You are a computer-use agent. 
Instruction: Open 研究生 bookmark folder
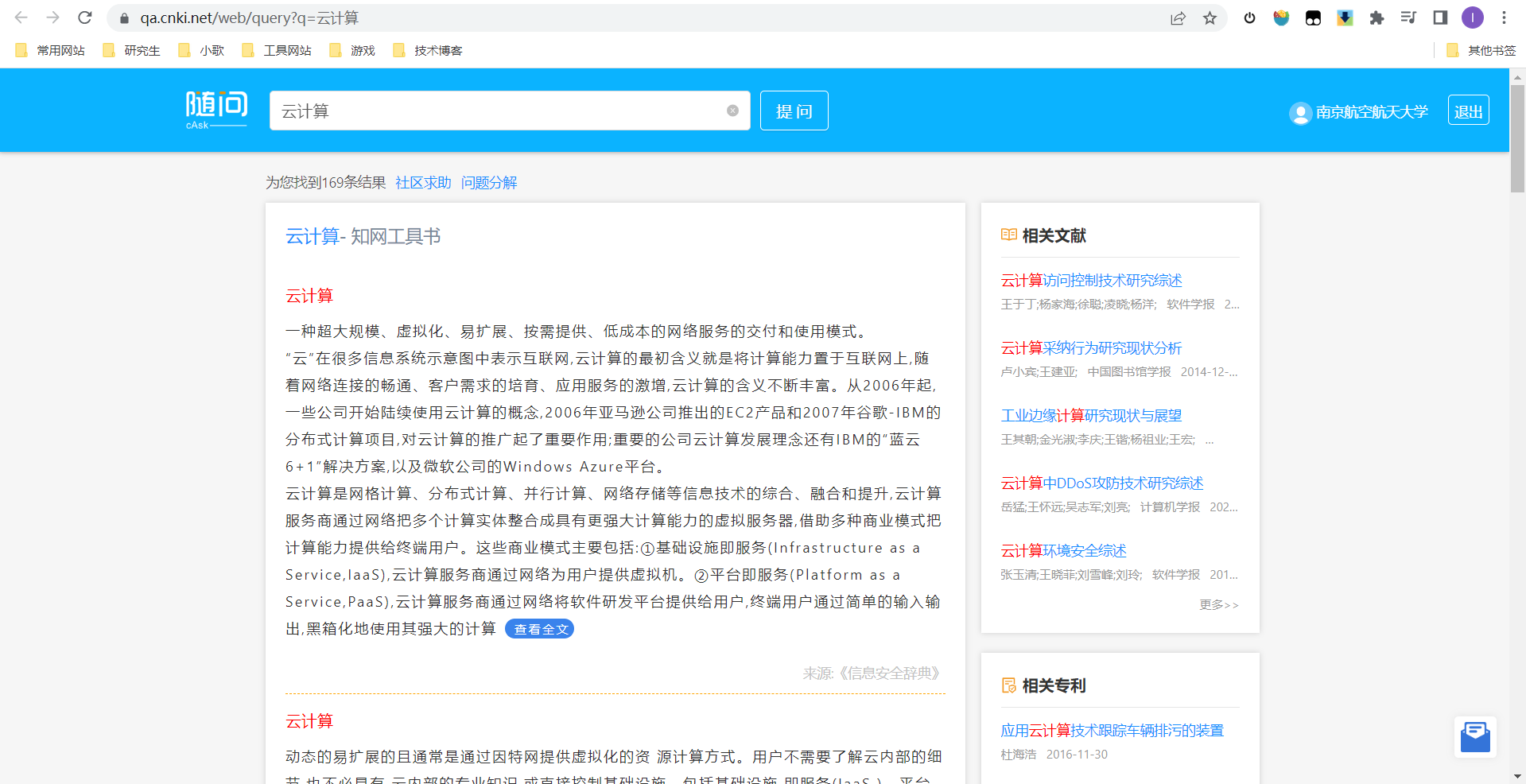[x=131, y=50]
